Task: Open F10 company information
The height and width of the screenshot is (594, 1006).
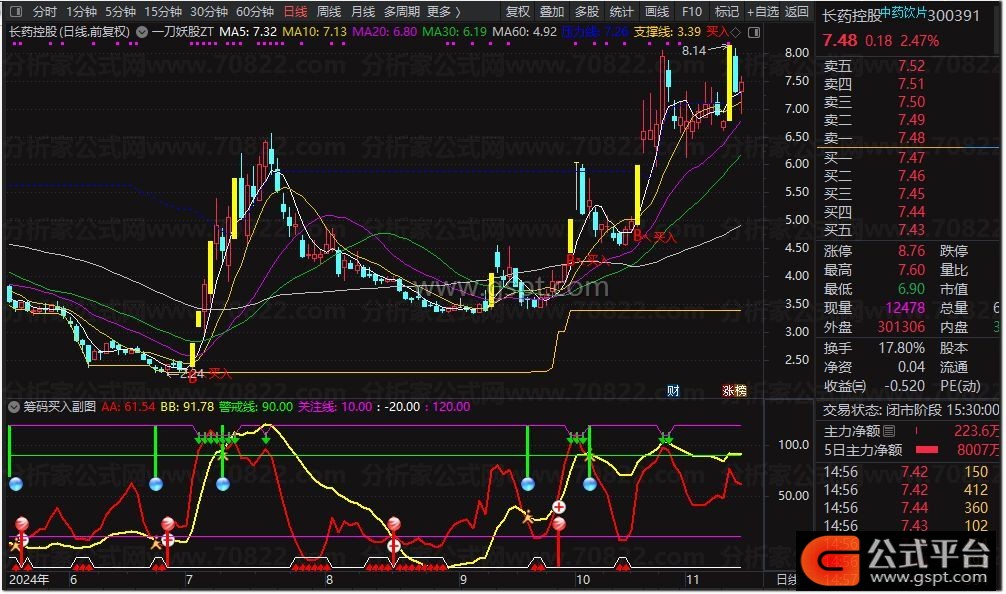Action: point(692,12)
